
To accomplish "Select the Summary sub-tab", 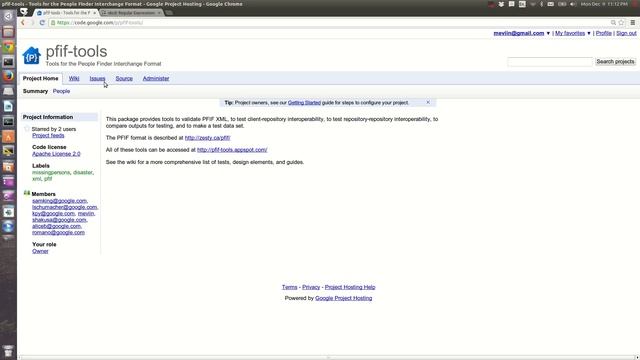I will click(35, 91).
